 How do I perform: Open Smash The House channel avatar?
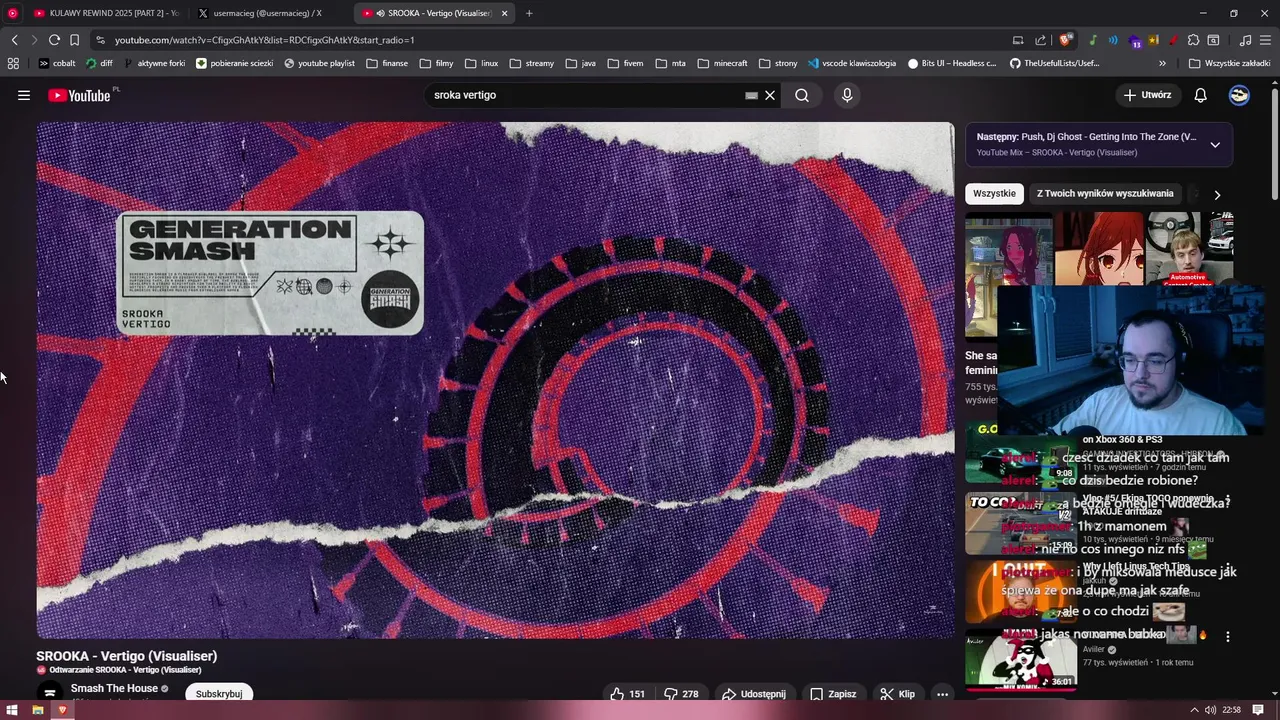click(x=49, y=692)
